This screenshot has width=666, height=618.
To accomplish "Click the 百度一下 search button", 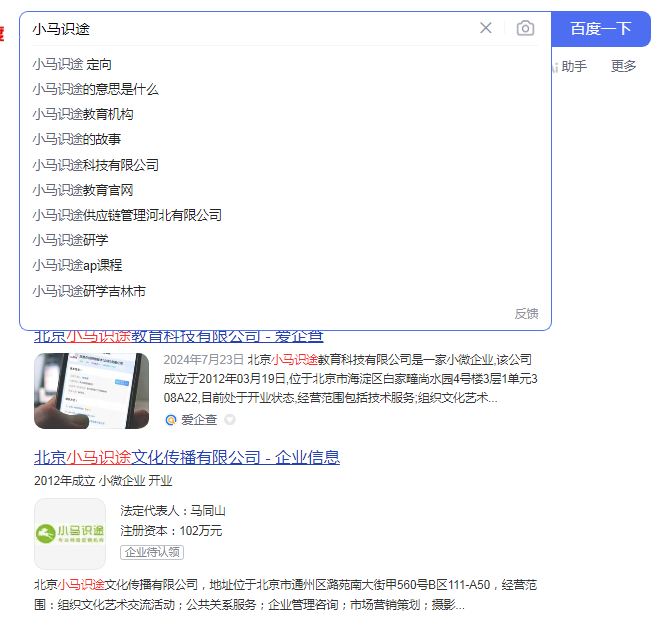I will 601,29.
